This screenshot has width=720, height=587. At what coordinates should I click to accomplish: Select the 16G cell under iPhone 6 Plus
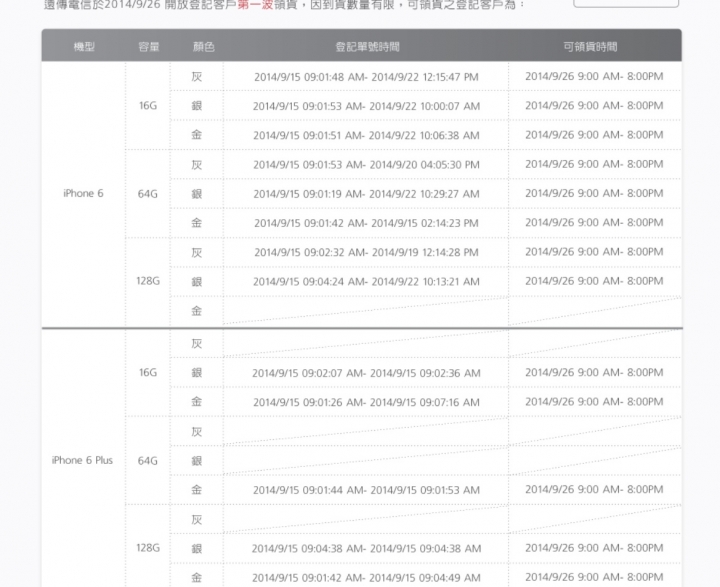pyautogui.click(x=148, y=373)
